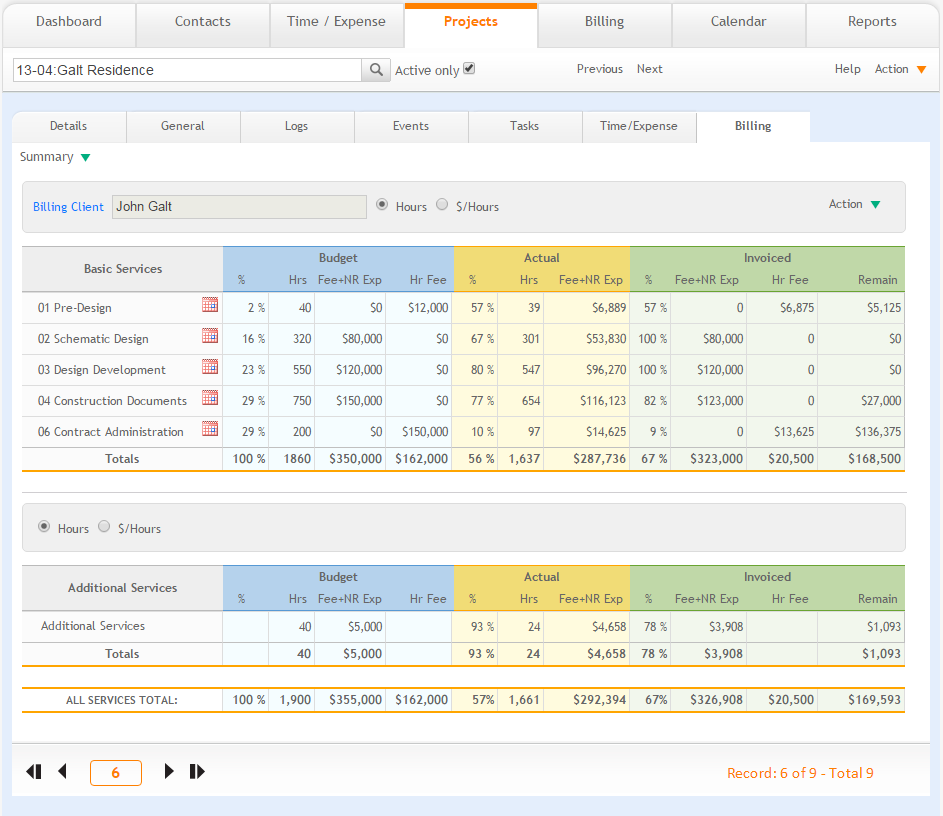
Task: Click the record number input box
Action: pos(116,773)
